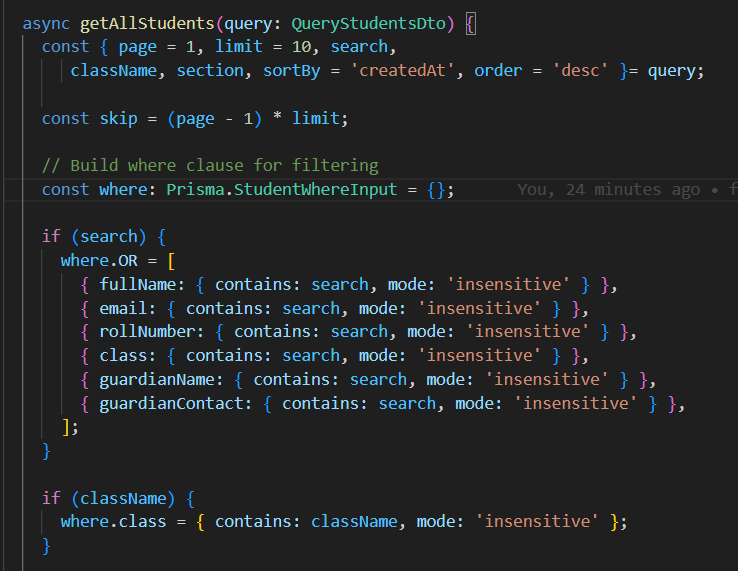Click the rollNumber filter key
Image resolution: width=738 pixels, height=571 pixels.
coord(147,332)
